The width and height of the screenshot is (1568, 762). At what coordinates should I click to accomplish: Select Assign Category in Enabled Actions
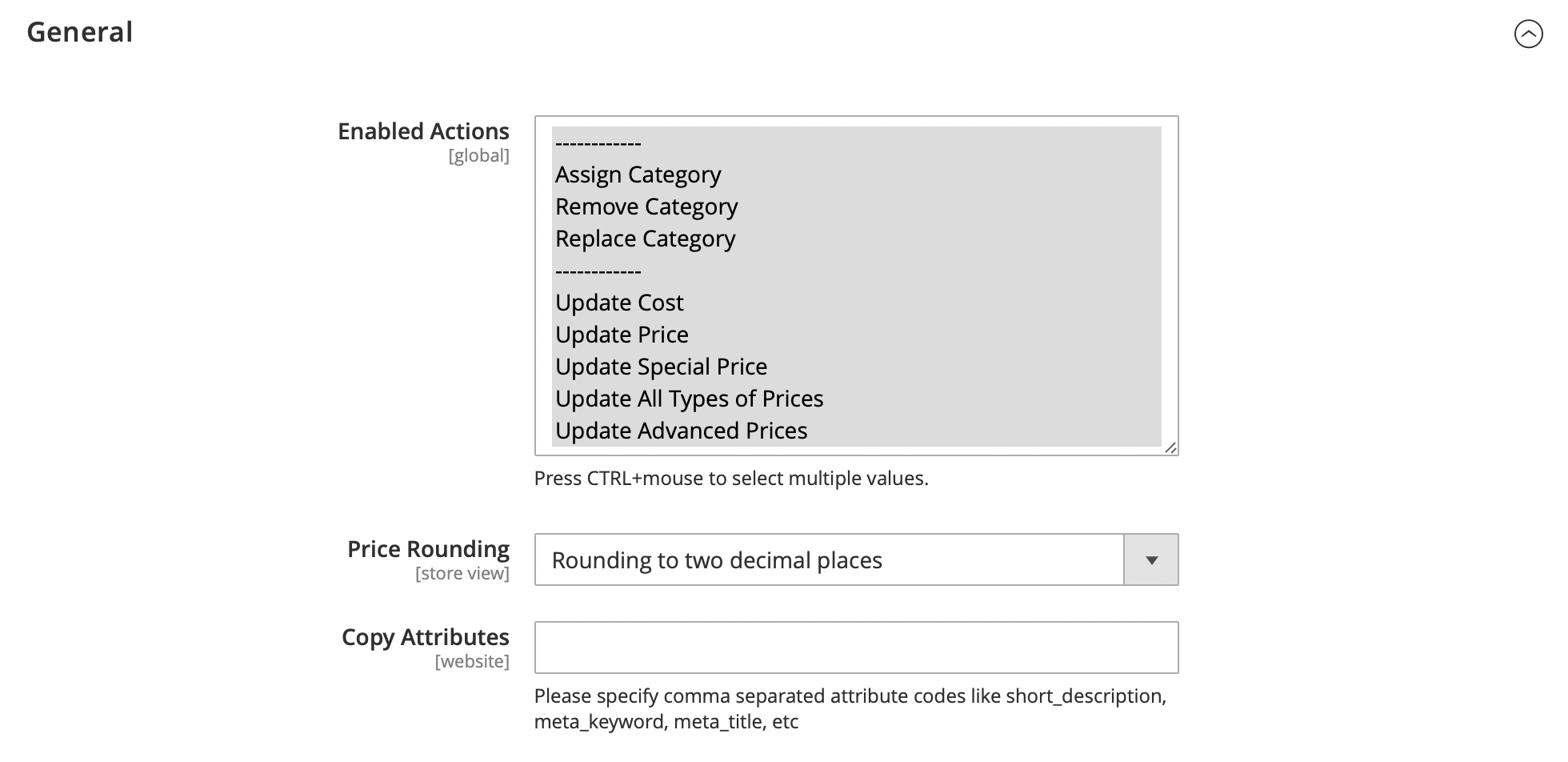pyautogui.click(x=856, y=174)
